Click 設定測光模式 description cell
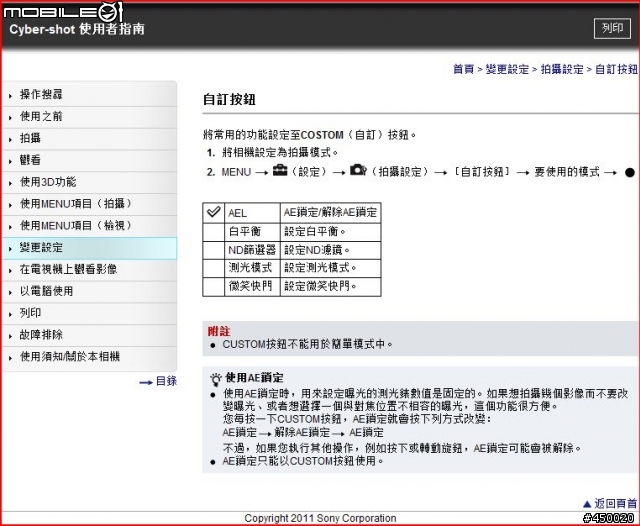Image resolution: width=640 pixels, height=526 pixels. click(331, 268)
